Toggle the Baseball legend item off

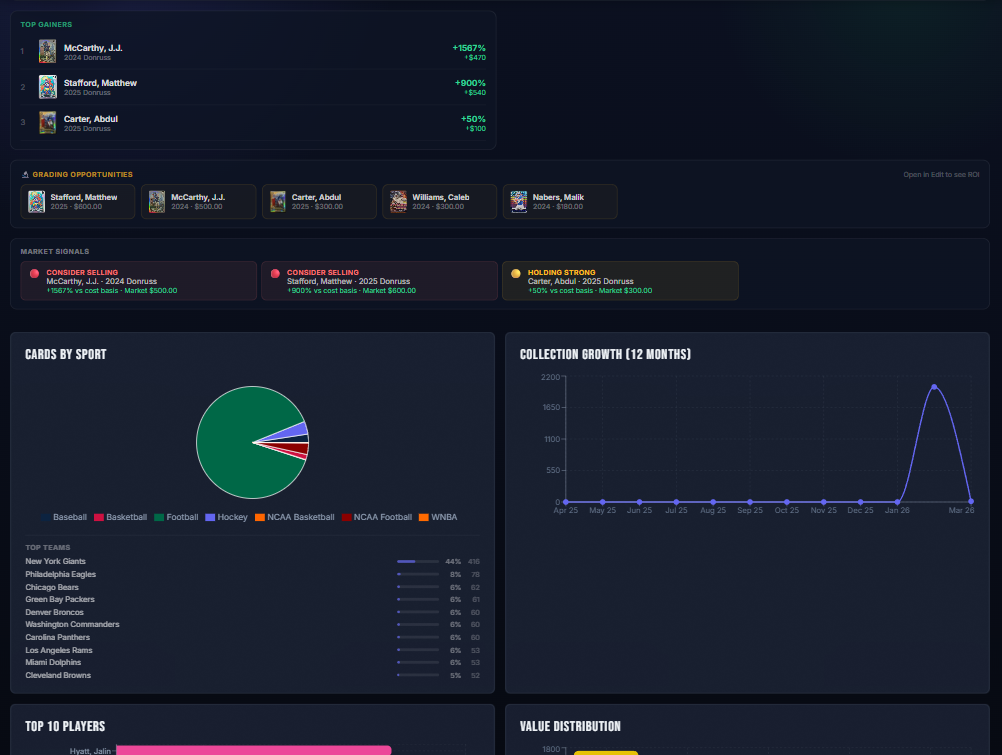[x=63, y=517]
